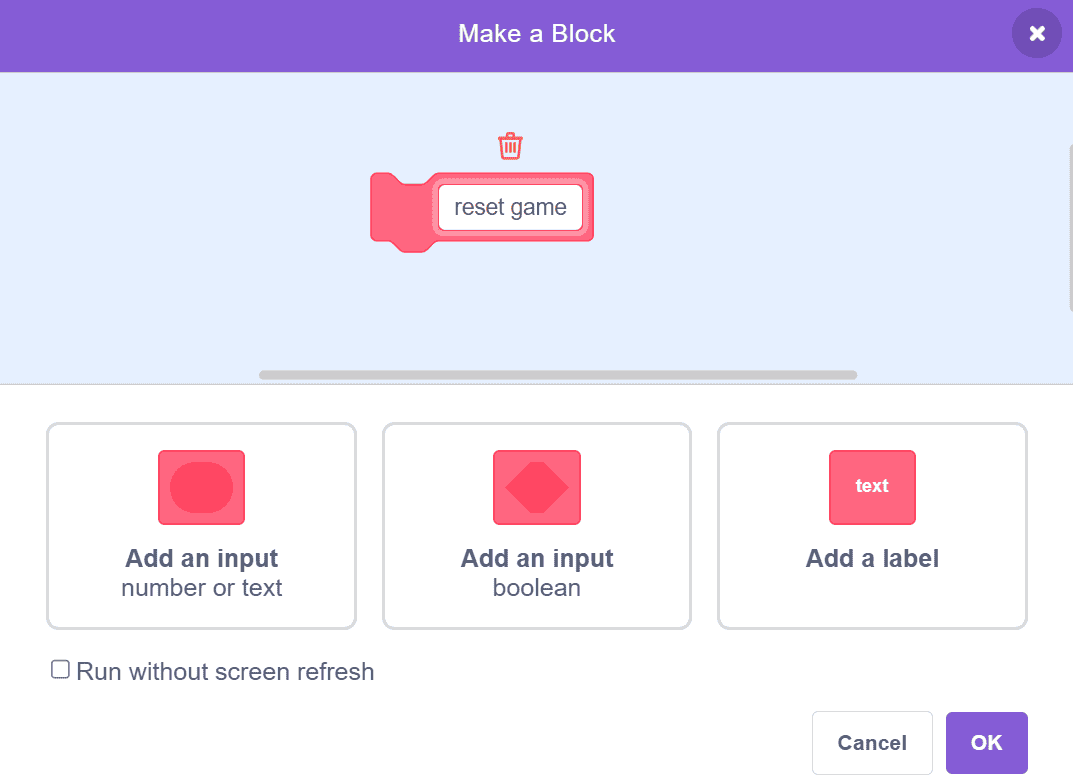Click the 'boolean' subtitle text

point(537,588)
